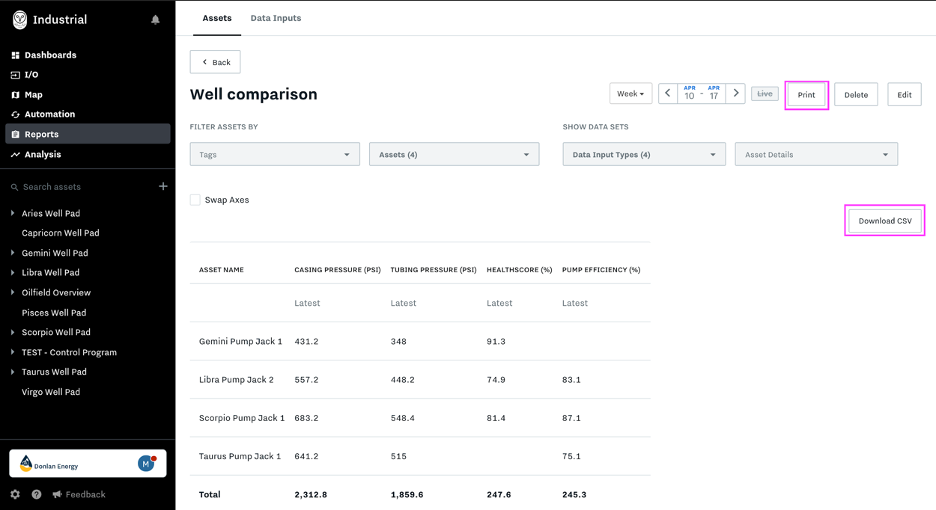The image size is (936, 510).
Task: Open the Assets (4) dropdown
Action: pyautogui.click(x=454, y=154)
